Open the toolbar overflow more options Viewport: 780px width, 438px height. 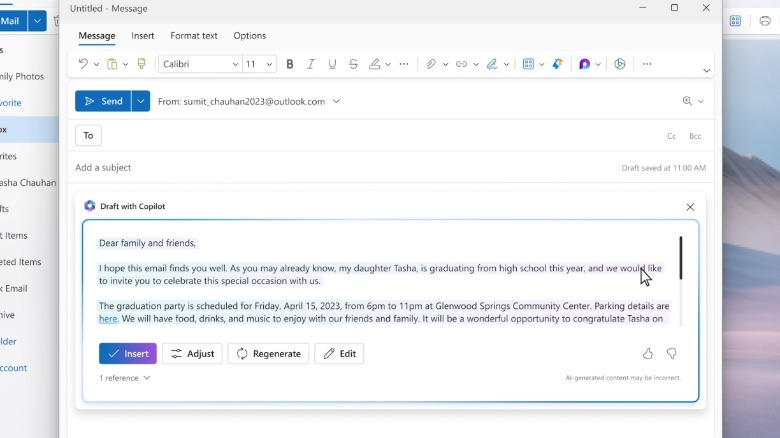point(647,64)
